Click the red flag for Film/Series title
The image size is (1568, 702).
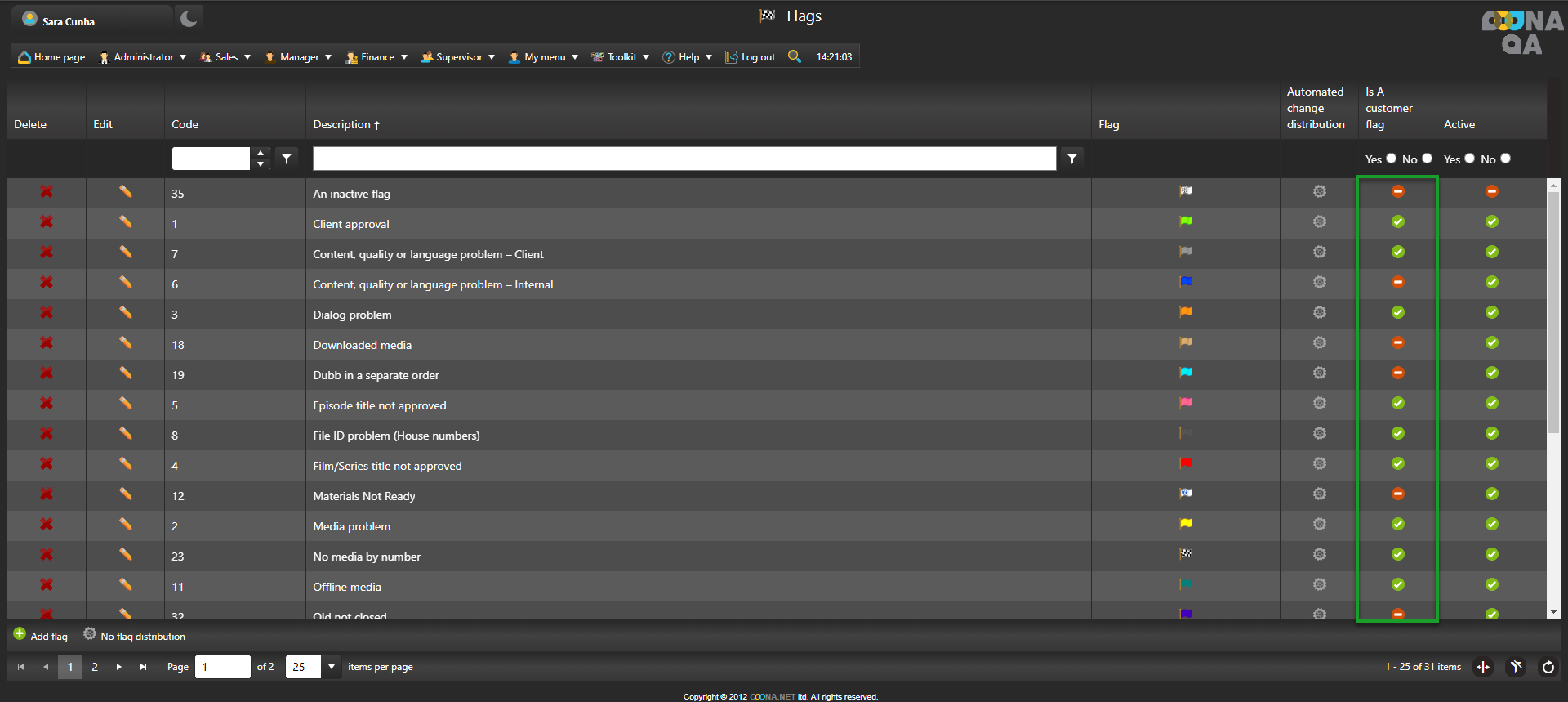tap(1186, 464)
